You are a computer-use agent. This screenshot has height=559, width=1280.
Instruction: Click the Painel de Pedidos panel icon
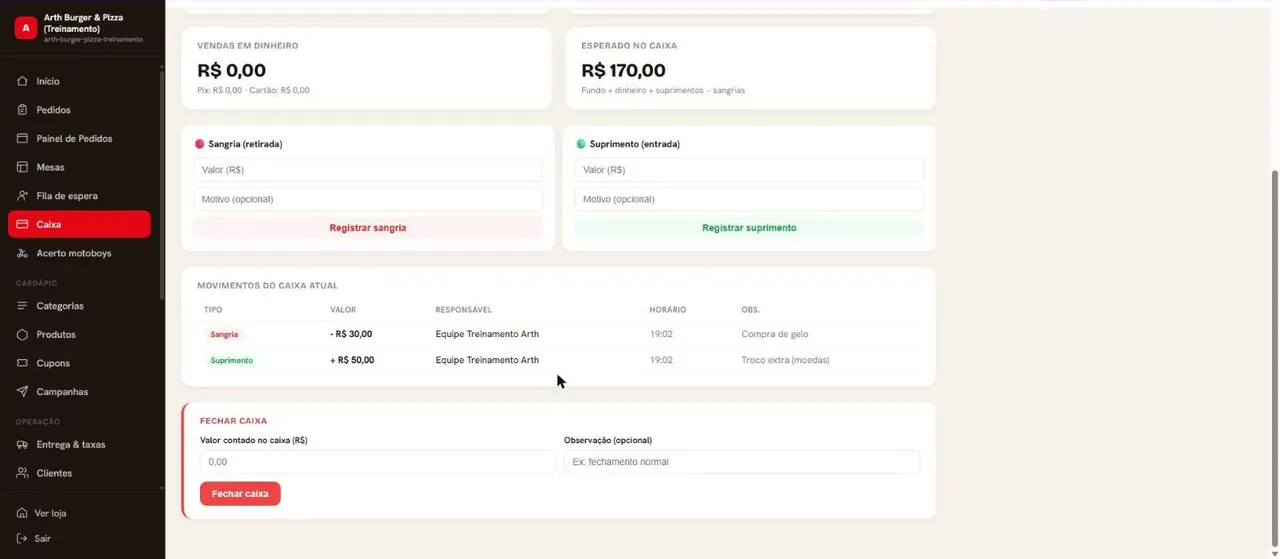tap(22, 139)
